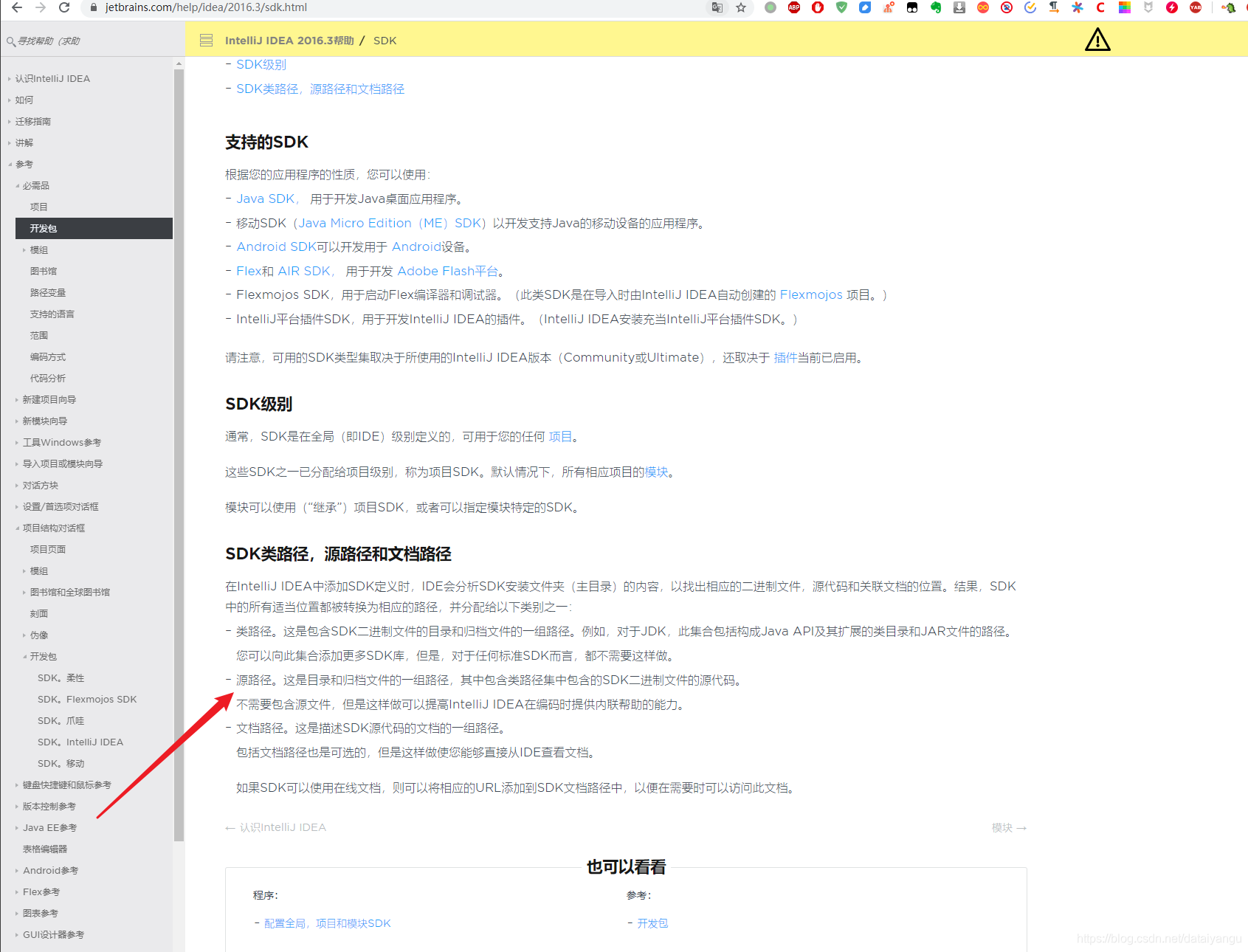
Task: Open the 插件 link in note paragraph
Action: tap(785, 358)
